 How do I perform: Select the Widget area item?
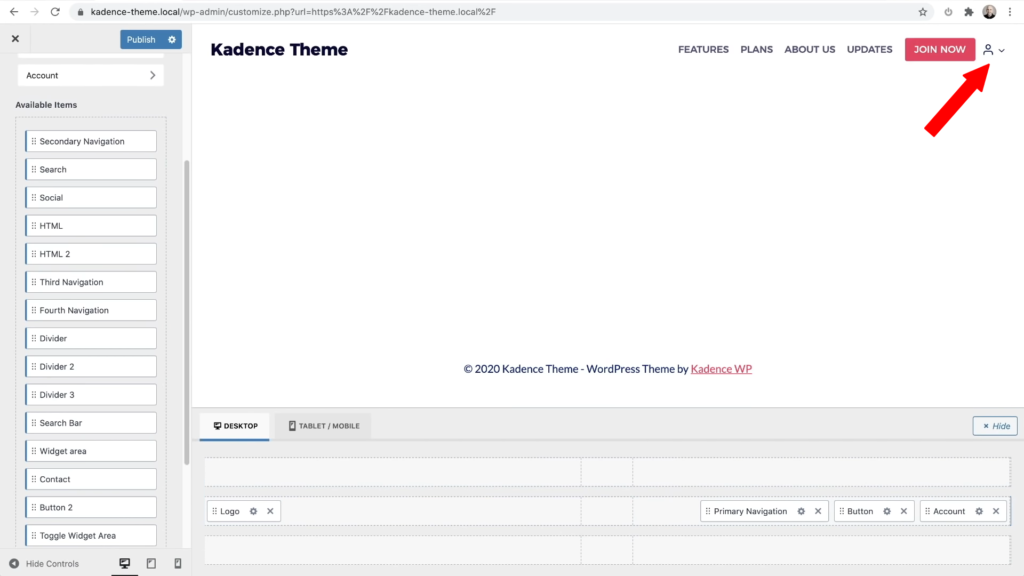91,451
